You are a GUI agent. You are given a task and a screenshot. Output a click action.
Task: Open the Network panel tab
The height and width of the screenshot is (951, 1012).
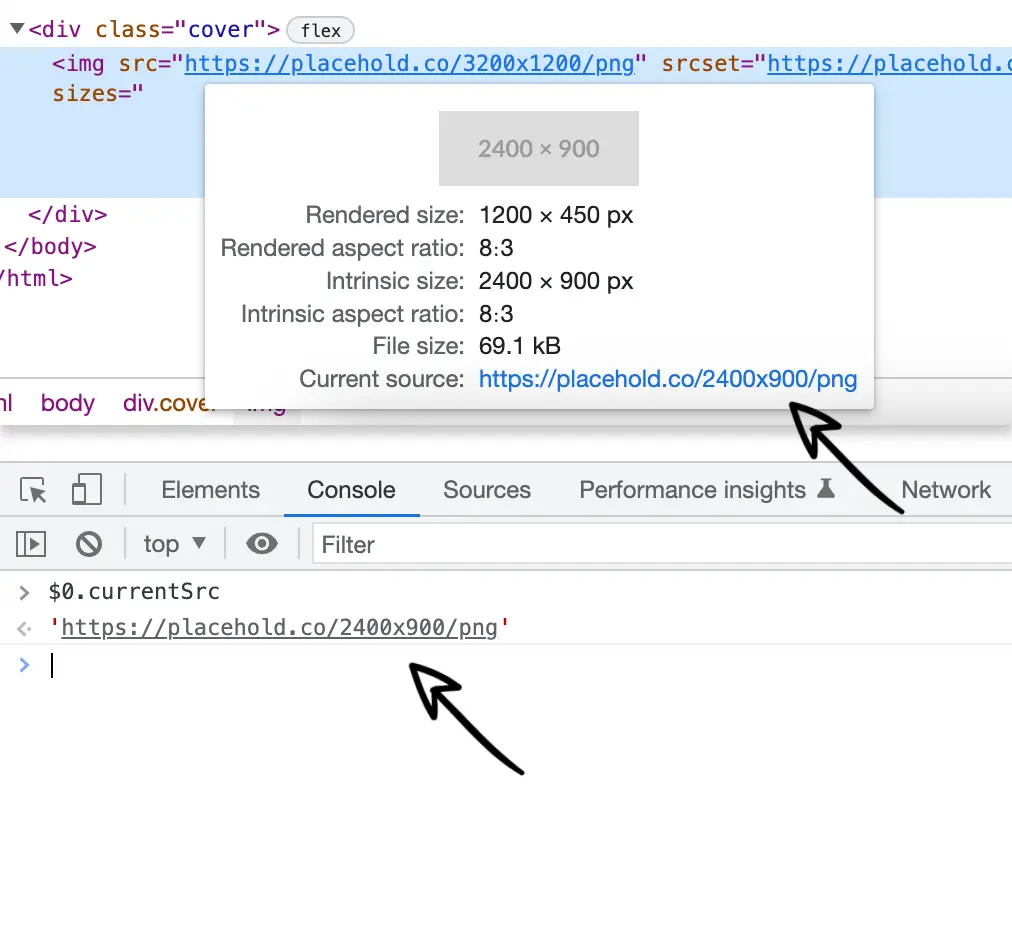click(x=945, y=490)
